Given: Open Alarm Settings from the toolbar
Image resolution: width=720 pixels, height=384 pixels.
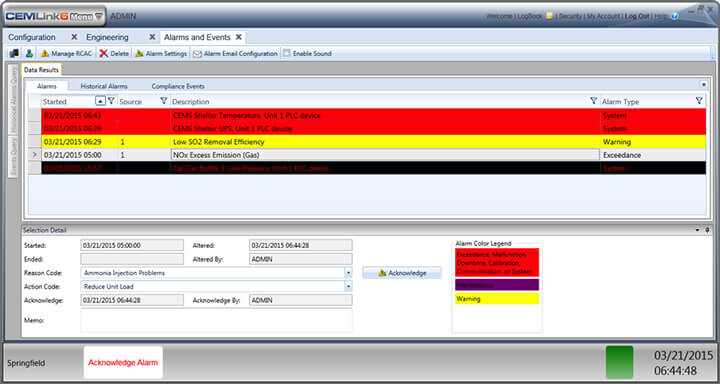Looking at the screenshot, I should [x=161, y=53].
